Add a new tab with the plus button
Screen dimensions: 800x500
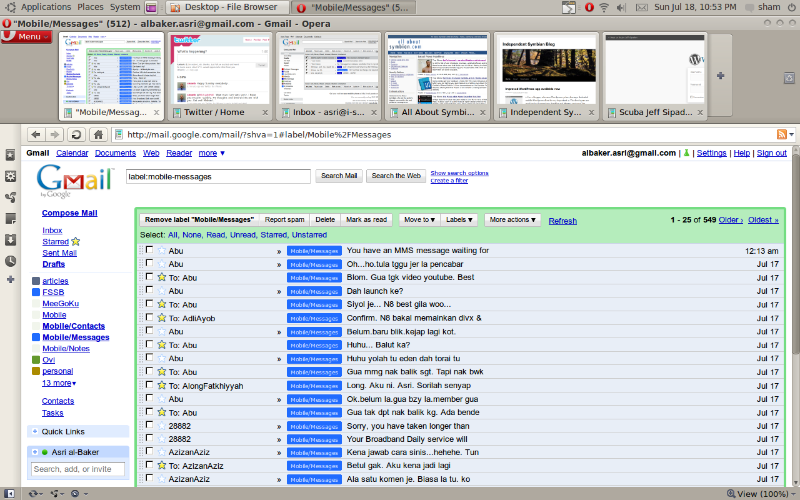point(720,76)
